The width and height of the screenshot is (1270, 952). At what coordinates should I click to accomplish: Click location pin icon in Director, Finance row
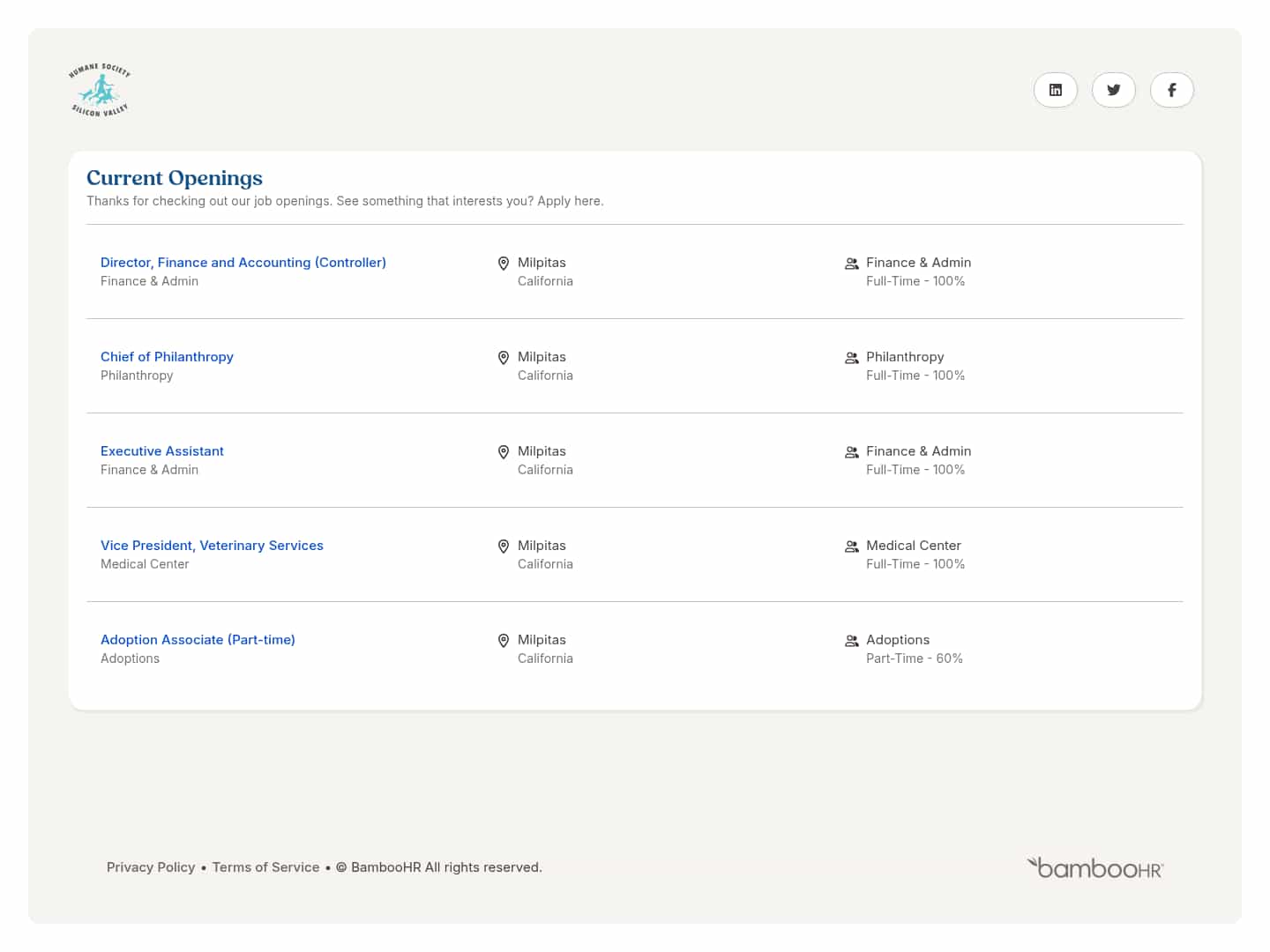504,264
